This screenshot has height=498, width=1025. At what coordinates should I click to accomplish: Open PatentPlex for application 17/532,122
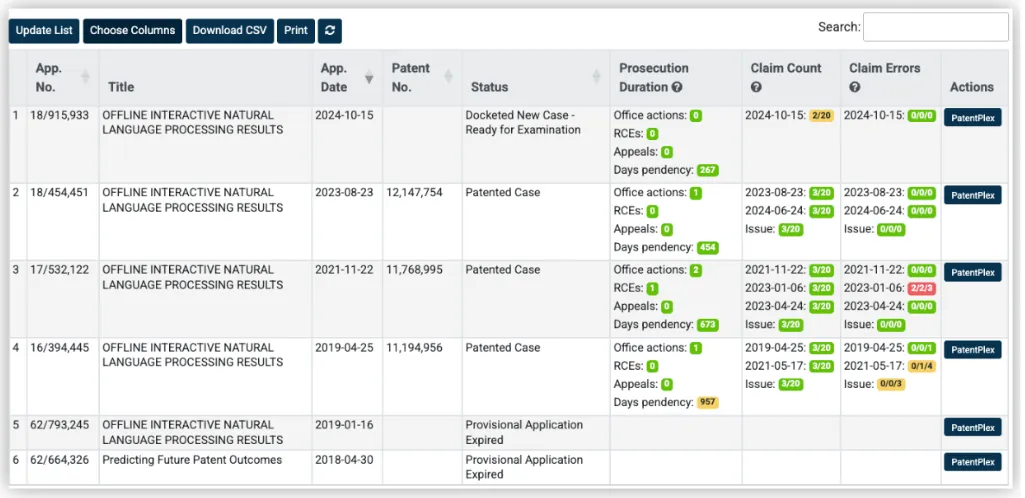972,272
